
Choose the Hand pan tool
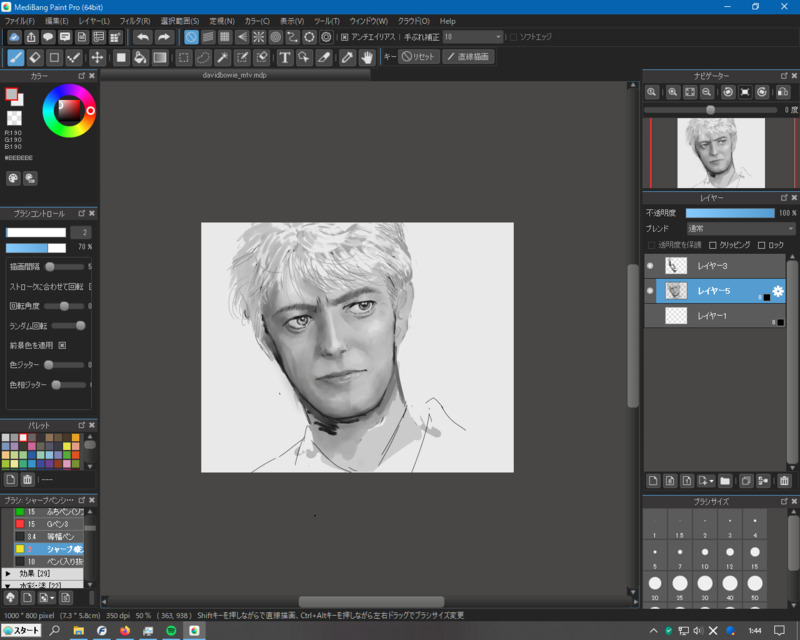[367, 57]
